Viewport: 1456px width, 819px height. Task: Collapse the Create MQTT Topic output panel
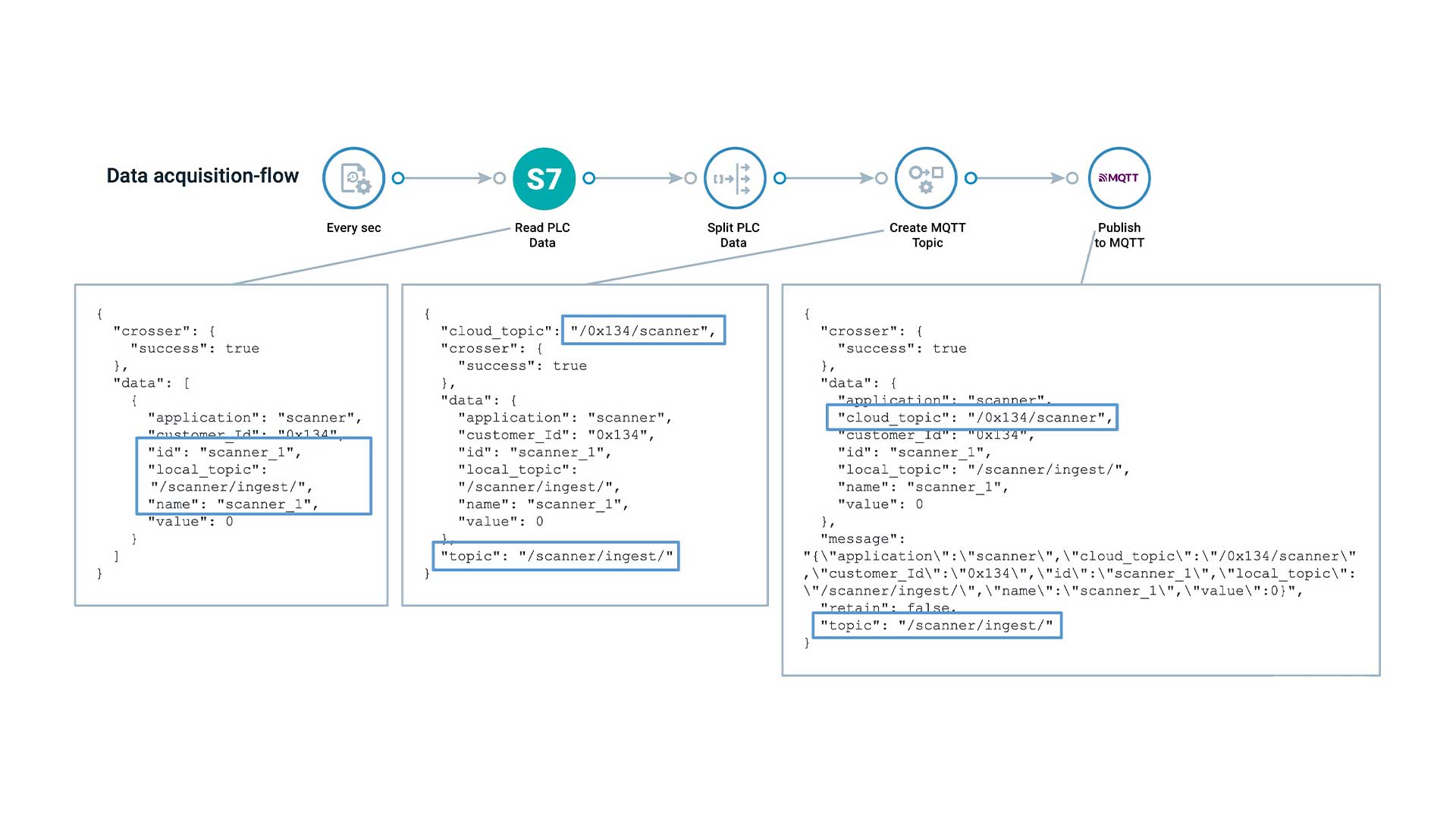[x=1081, y=478]
